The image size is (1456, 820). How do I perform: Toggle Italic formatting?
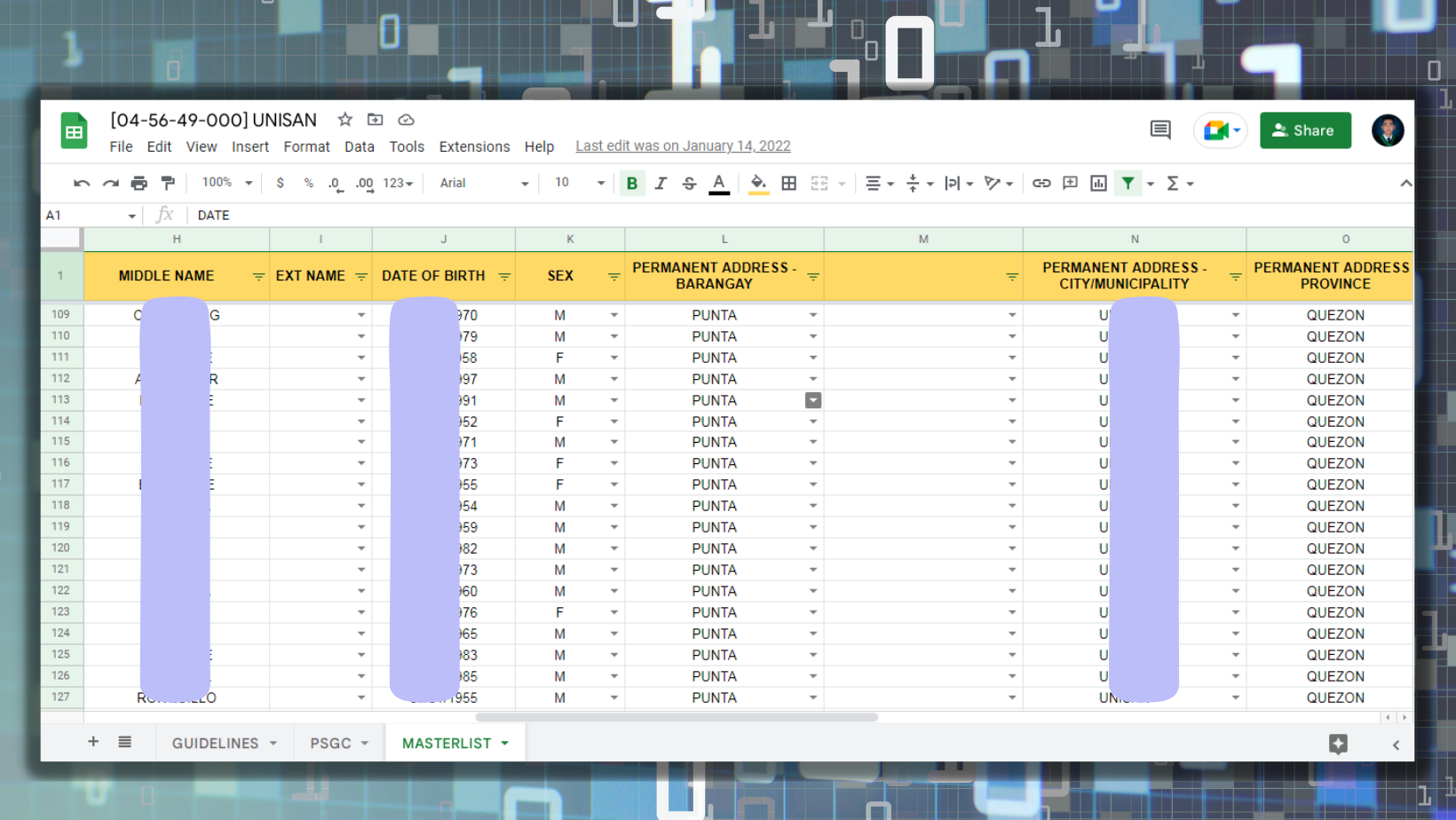click(661, 184)
